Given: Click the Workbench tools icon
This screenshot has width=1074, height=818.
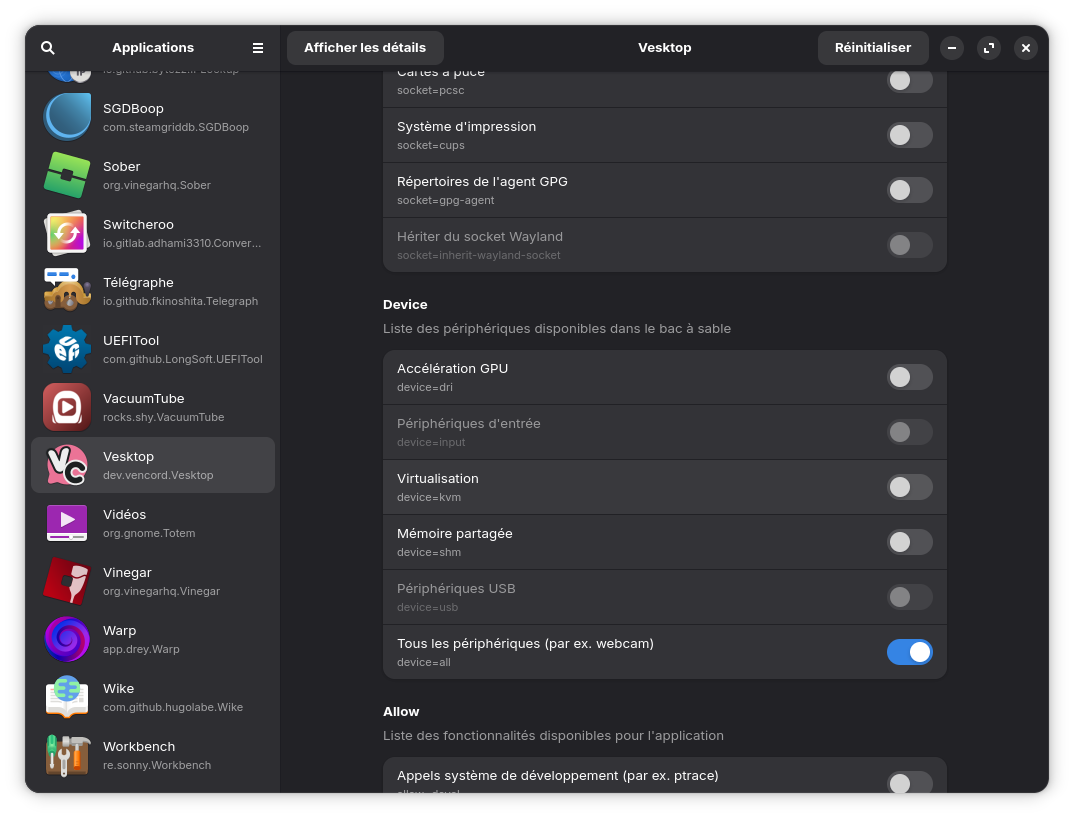Looking at the screenshot, I should click(x=67, y=755).
